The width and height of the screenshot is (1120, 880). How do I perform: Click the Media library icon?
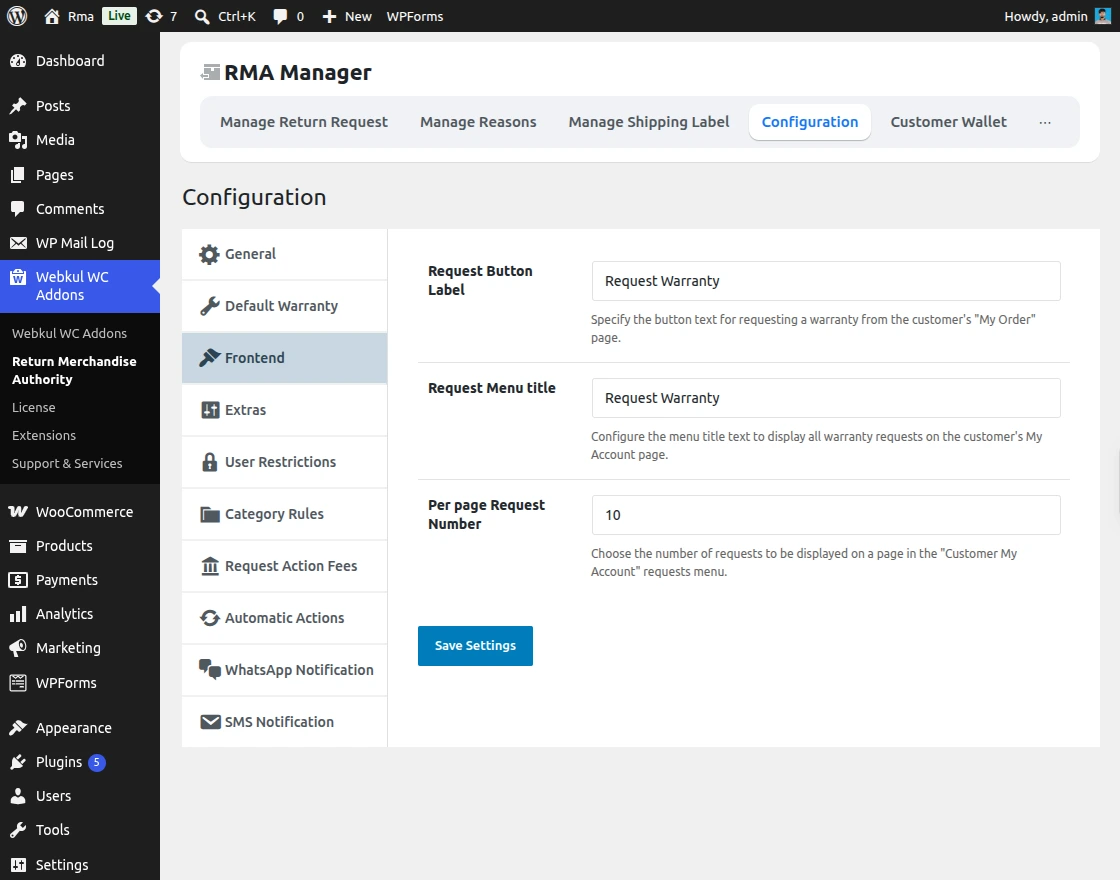tap(18, 140)
